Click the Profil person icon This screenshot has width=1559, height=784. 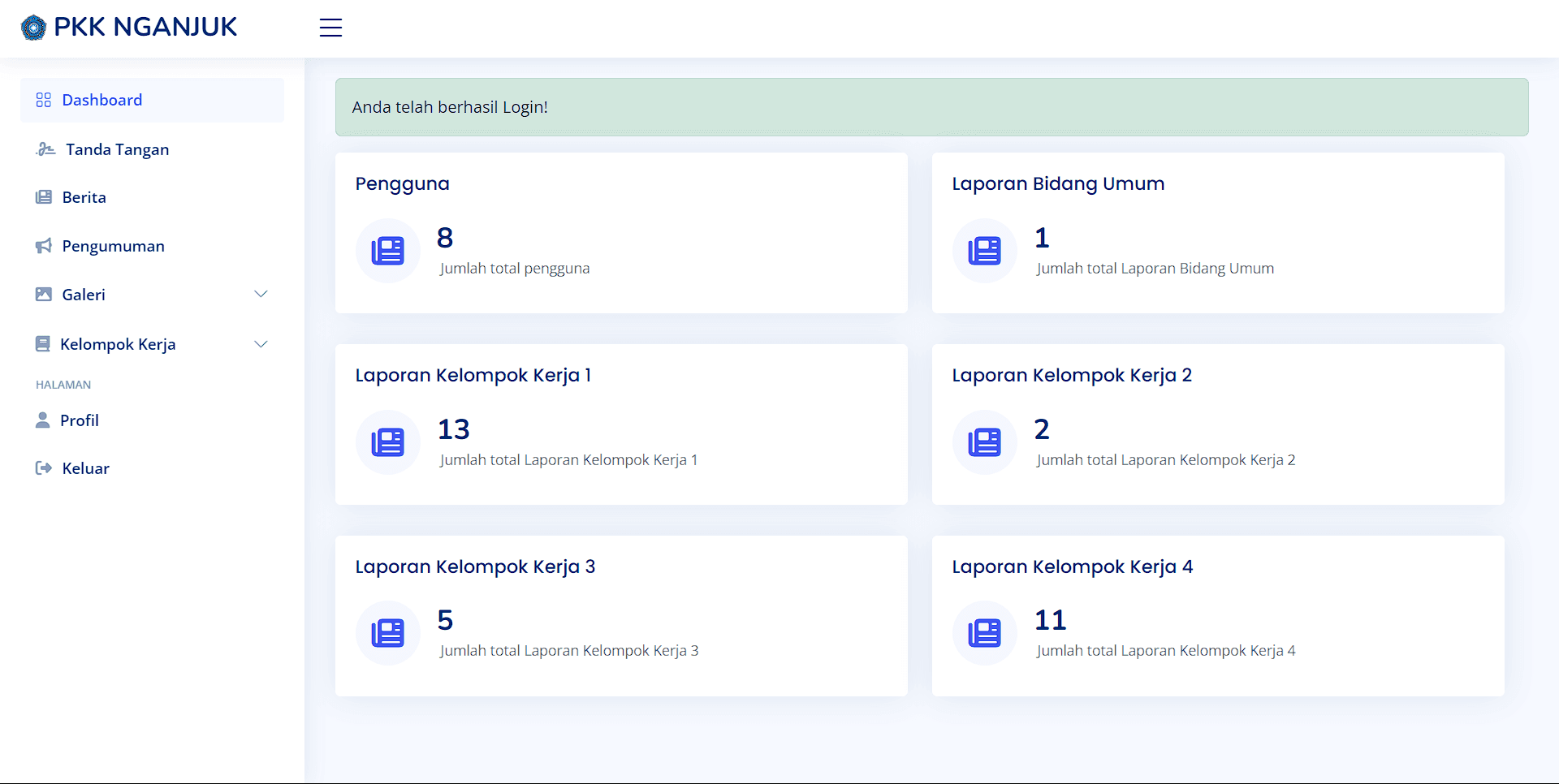click(x=43, y=420)
